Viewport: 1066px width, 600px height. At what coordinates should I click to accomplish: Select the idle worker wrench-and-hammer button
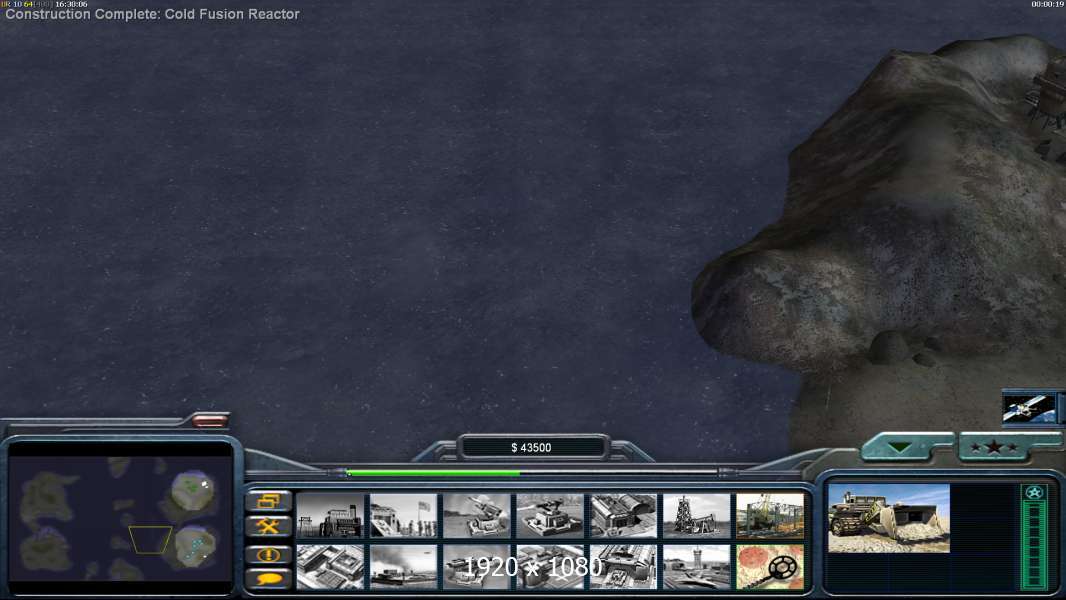pyautogui.click(x=269, y=526)
